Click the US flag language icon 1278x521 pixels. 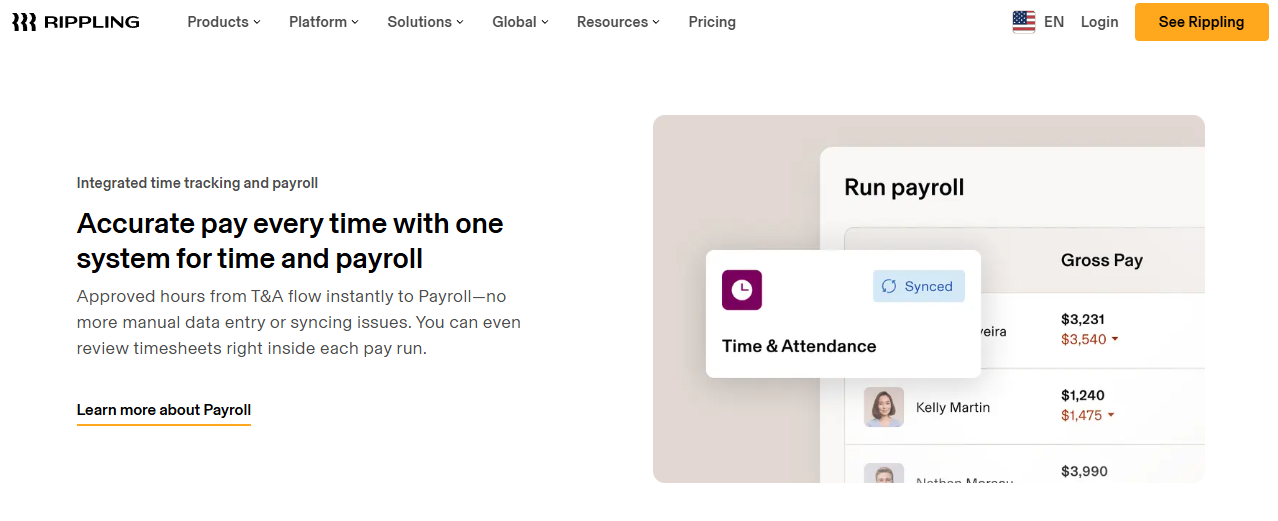coord(1023,22)
